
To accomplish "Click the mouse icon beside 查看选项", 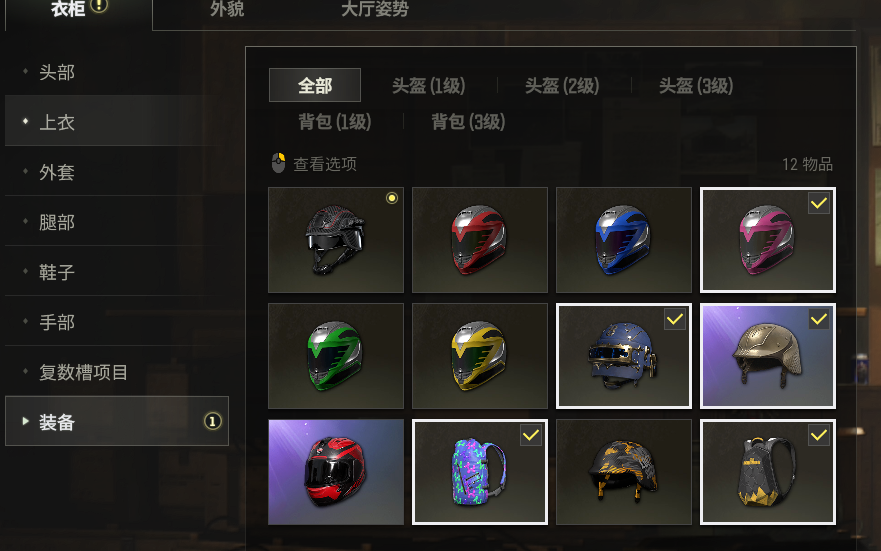I will 278,163.
